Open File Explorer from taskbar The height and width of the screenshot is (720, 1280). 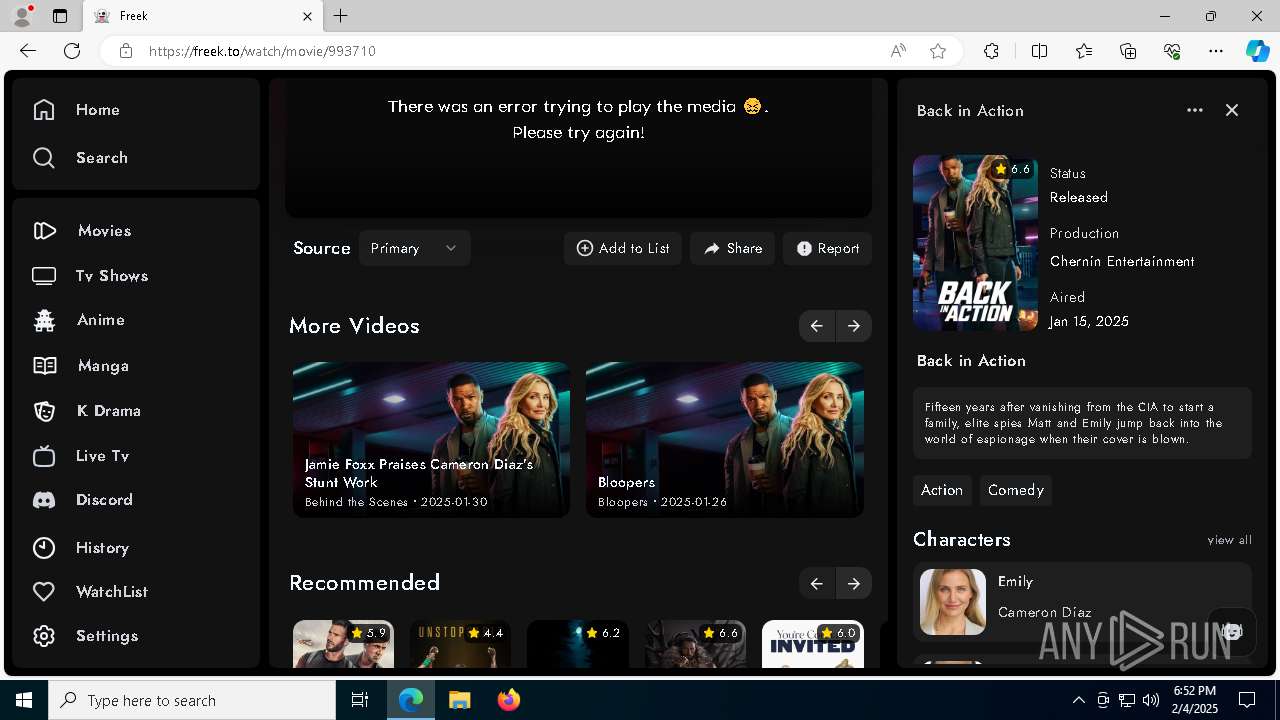click(x=459, y=700)
